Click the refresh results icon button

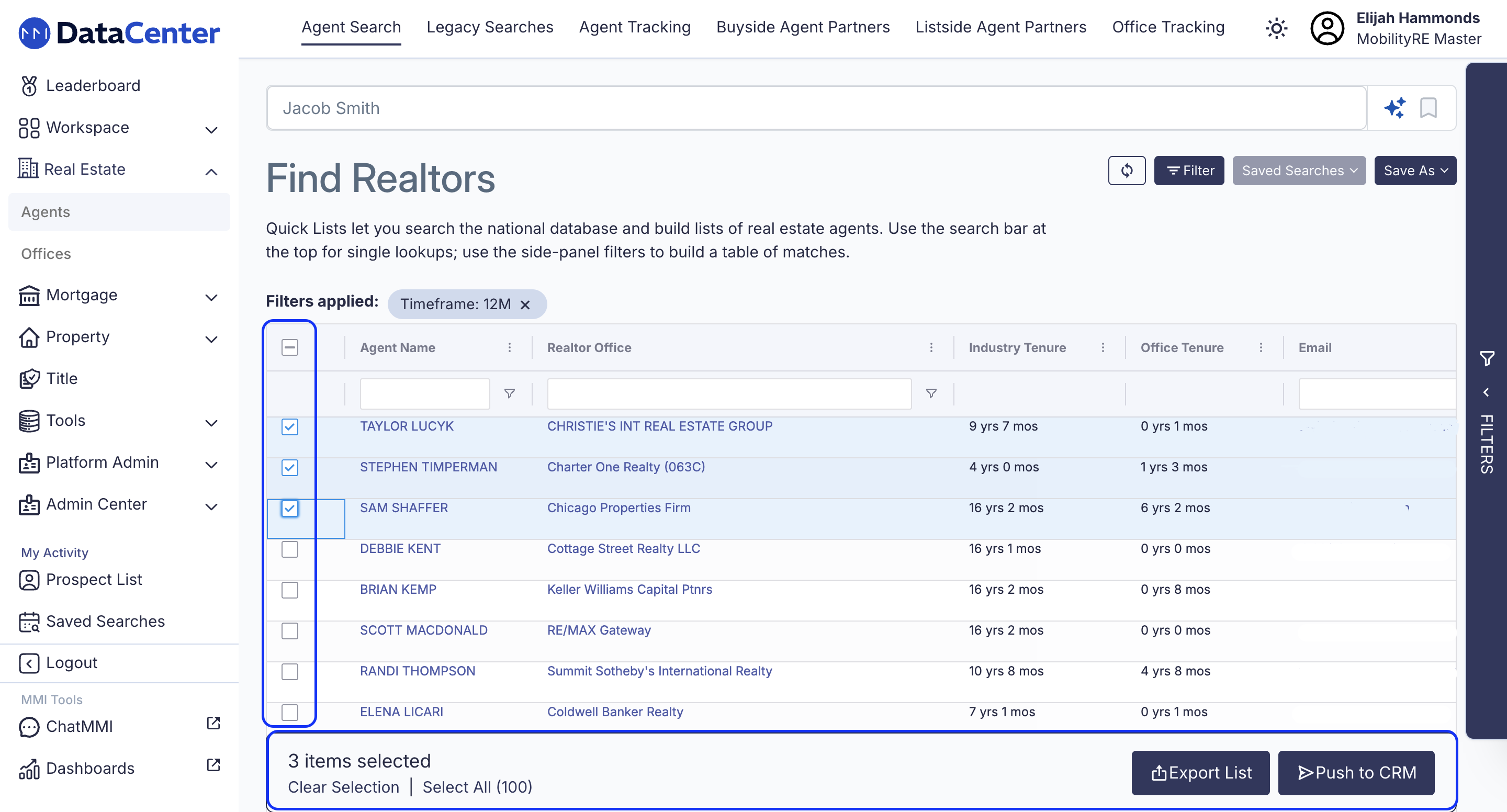coord(1127,170)
